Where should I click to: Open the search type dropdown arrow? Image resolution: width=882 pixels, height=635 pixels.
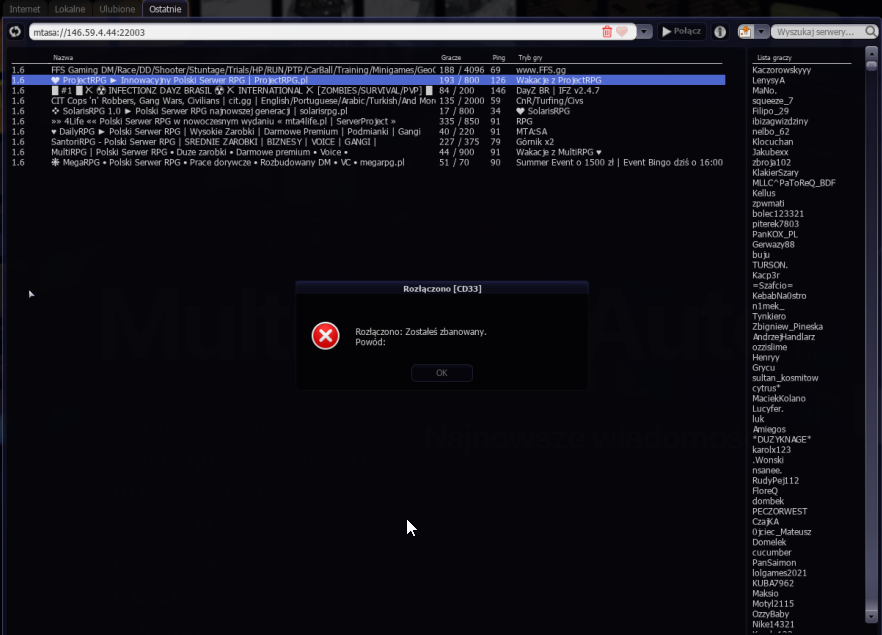pyautogui.click(x=761, y=31)
